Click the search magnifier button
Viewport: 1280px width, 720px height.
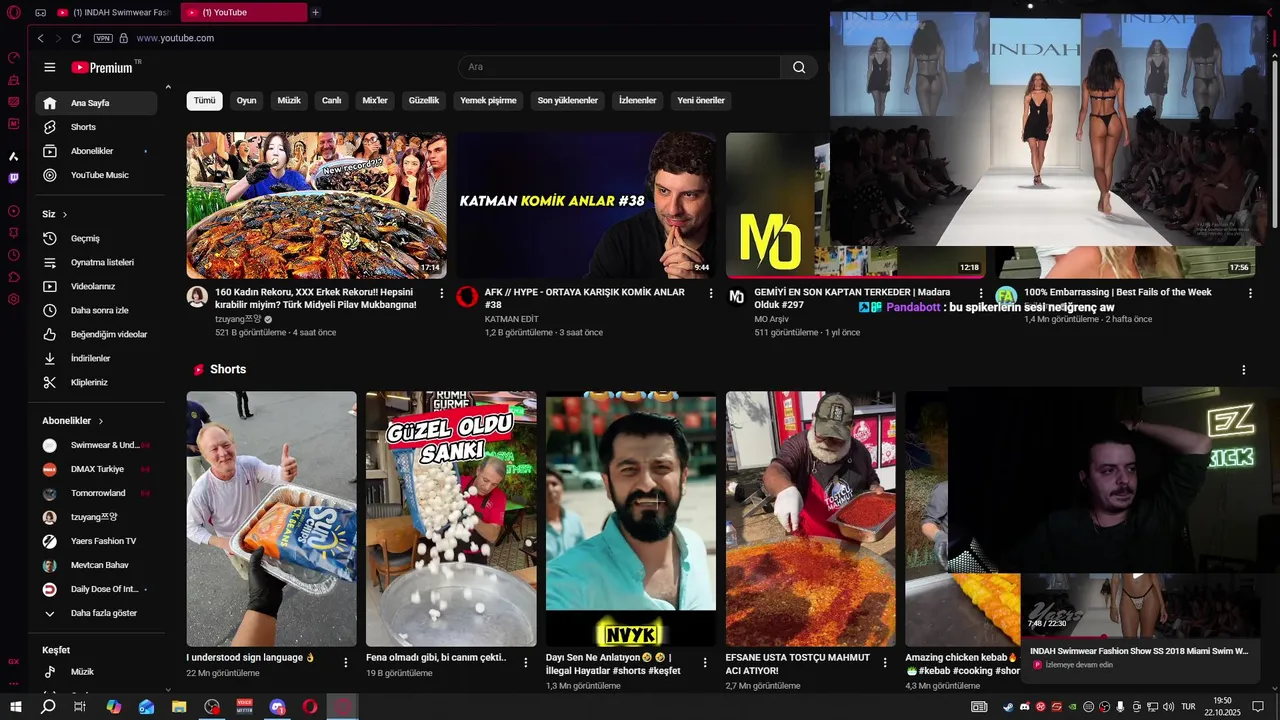tap(799, 67)
